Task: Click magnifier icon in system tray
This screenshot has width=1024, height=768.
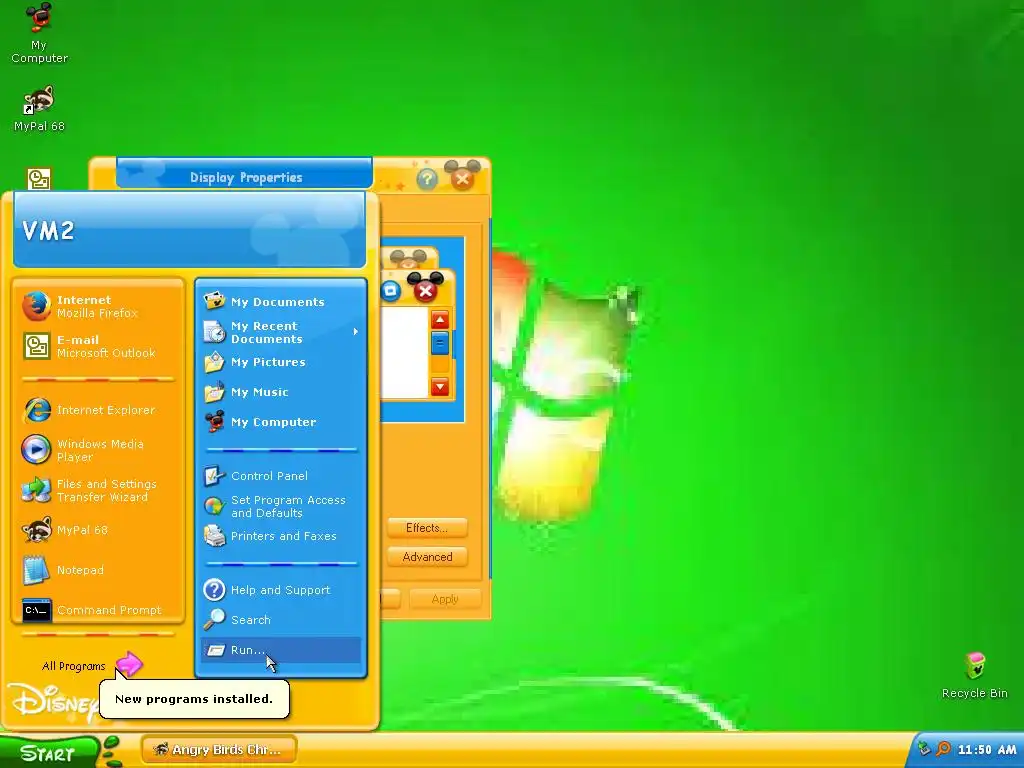Action: (943, 749)
